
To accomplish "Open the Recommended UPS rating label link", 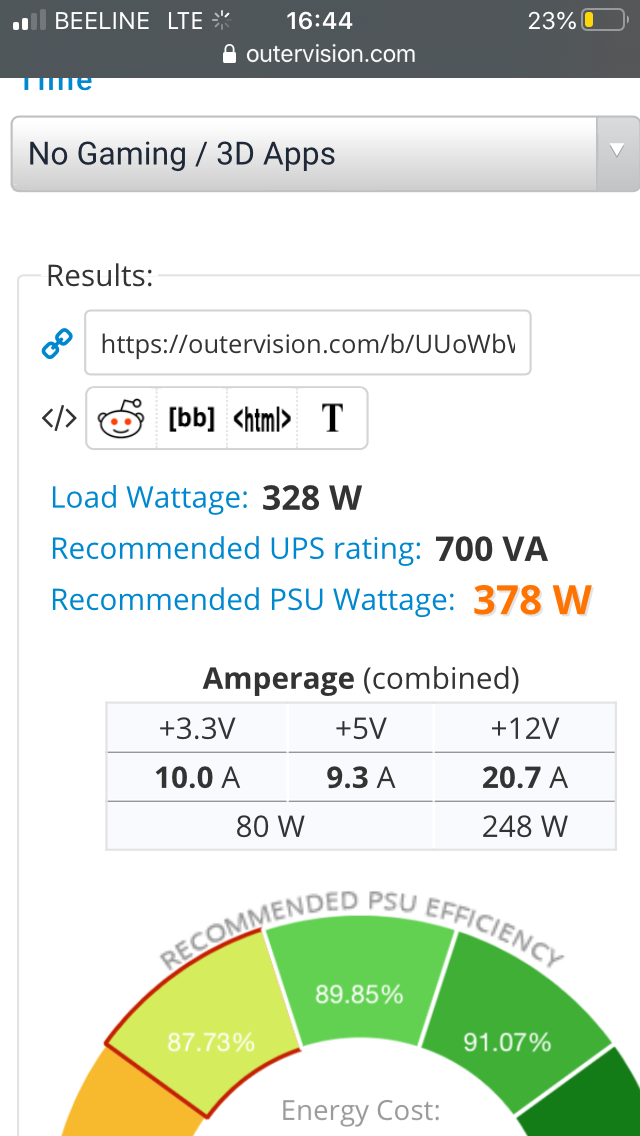I will [236, 548].
